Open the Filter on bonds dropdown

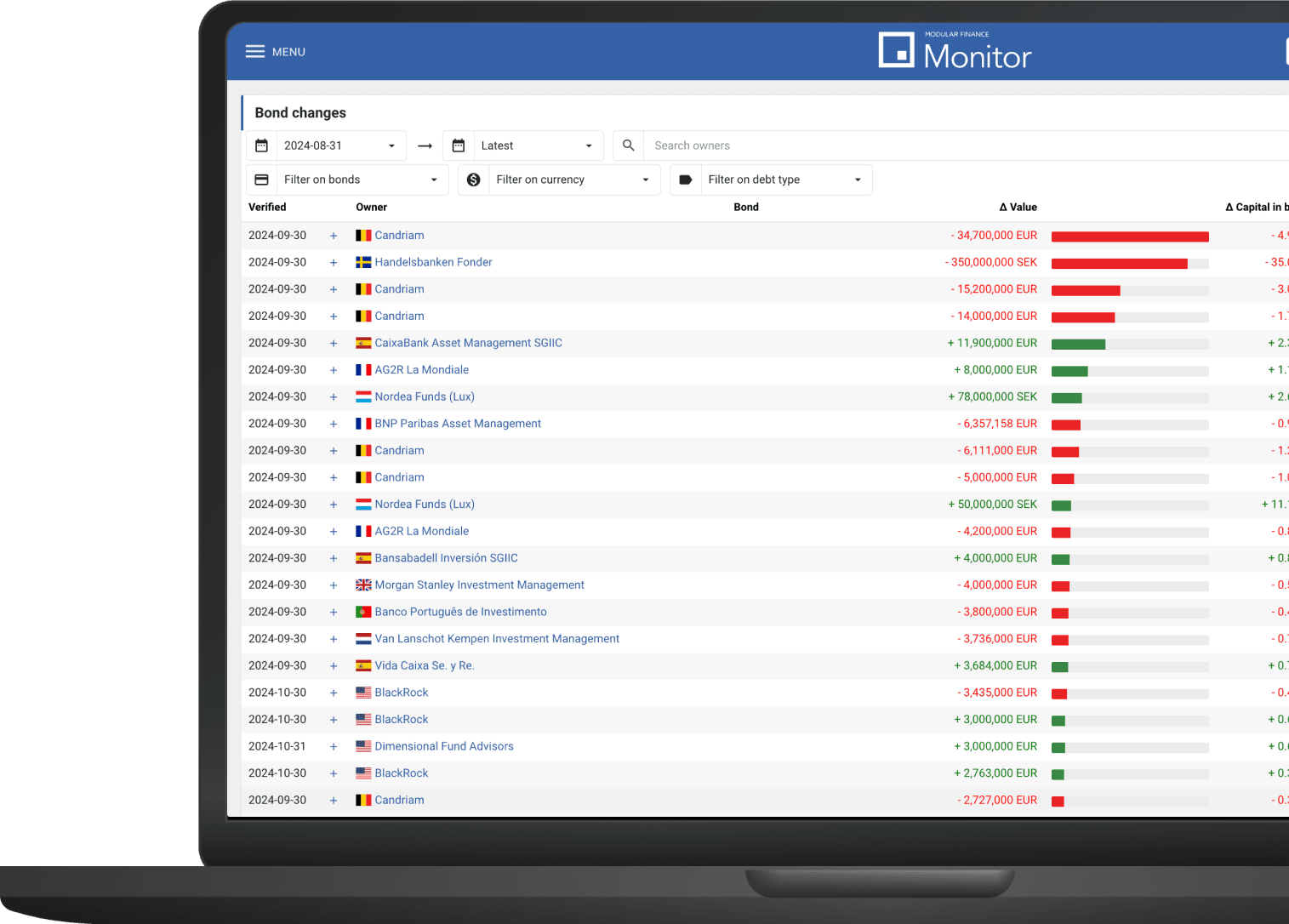tap(362, 180)
